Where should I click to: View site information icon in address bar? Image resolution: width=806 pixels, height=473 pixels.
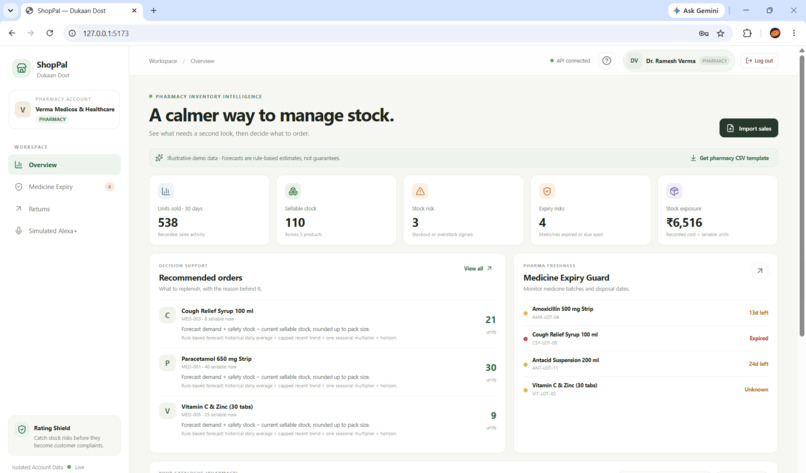click(x=72, y=33)
